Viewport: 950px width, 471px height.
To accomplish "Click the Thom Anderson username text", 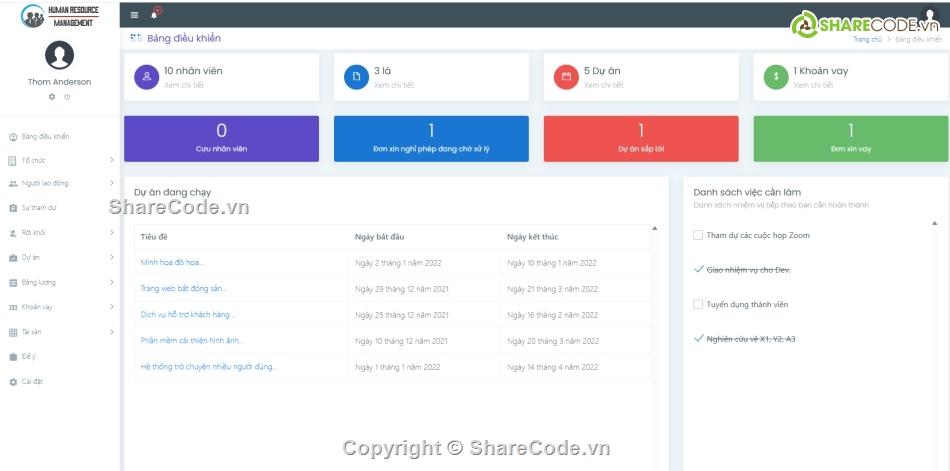I will pos(59,82).
